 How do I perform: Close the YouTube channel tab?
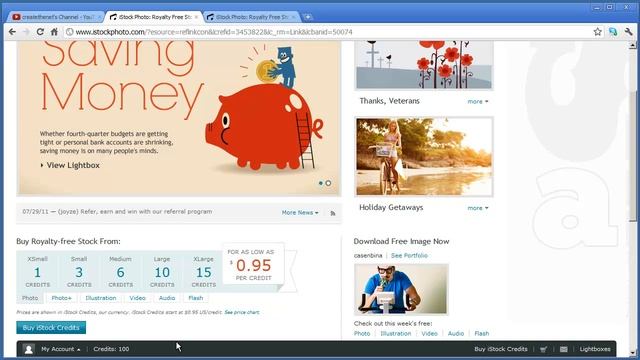tap(99, 17)
